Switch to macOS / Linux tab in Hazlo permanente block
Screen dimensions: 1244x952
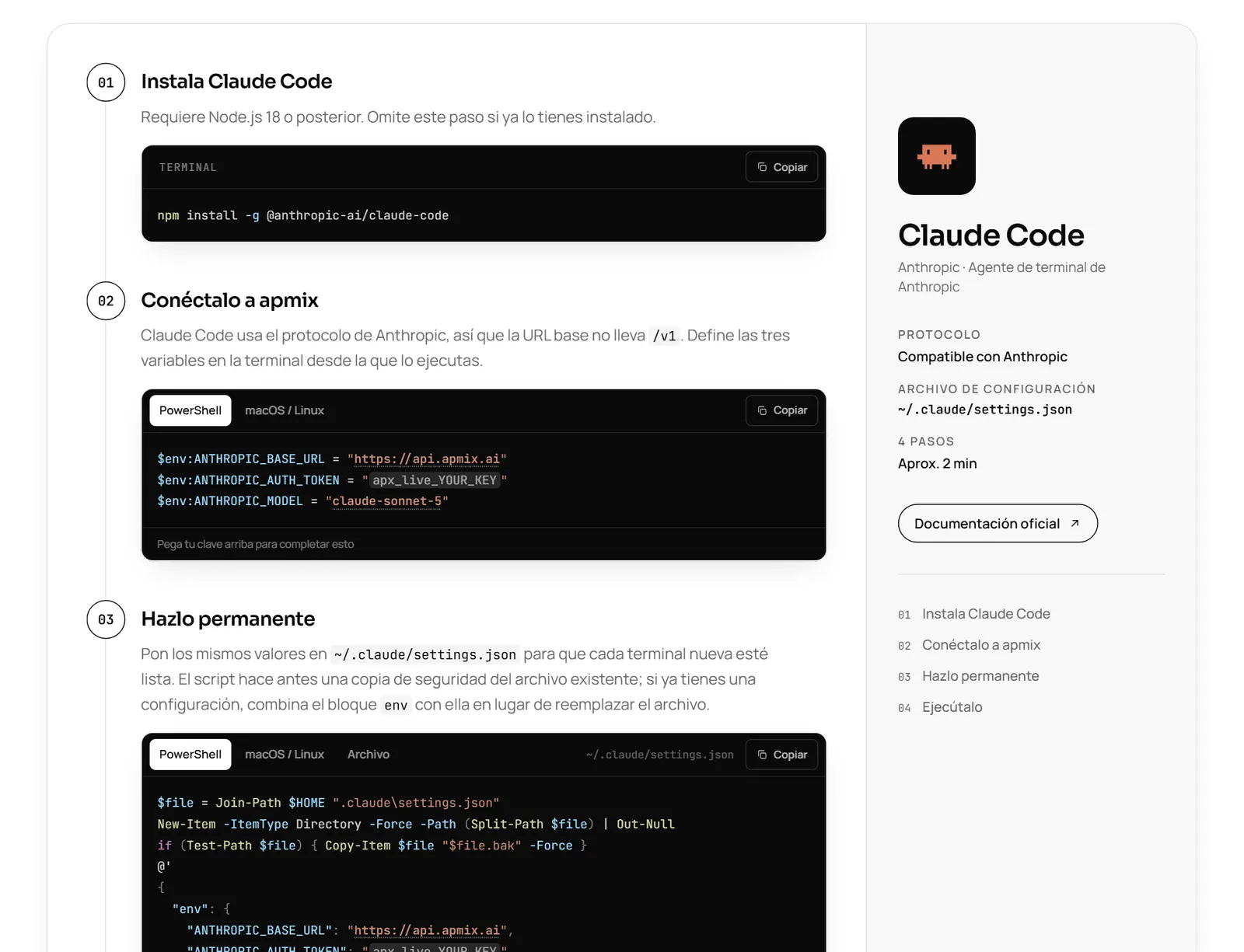(285, 755)
